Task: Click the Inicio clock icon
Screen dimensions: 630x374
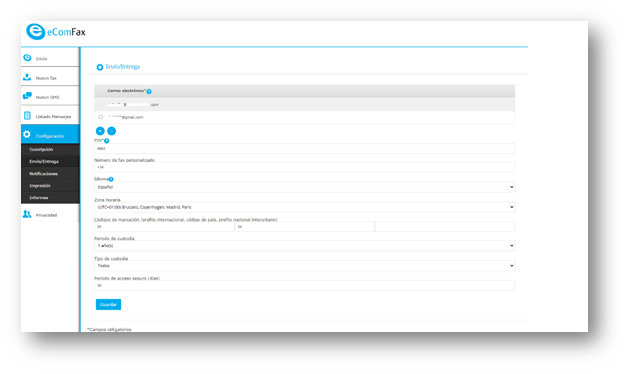Action: 27,57
